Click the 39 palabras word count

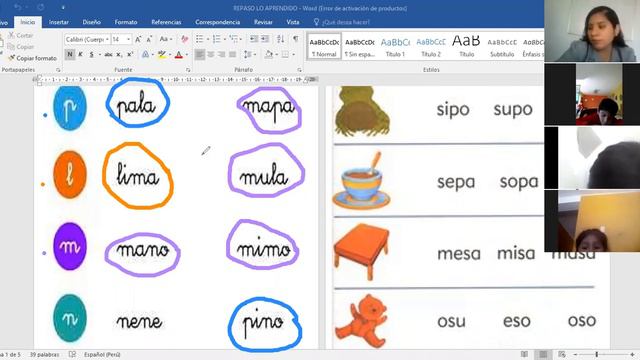click(44, 355)
